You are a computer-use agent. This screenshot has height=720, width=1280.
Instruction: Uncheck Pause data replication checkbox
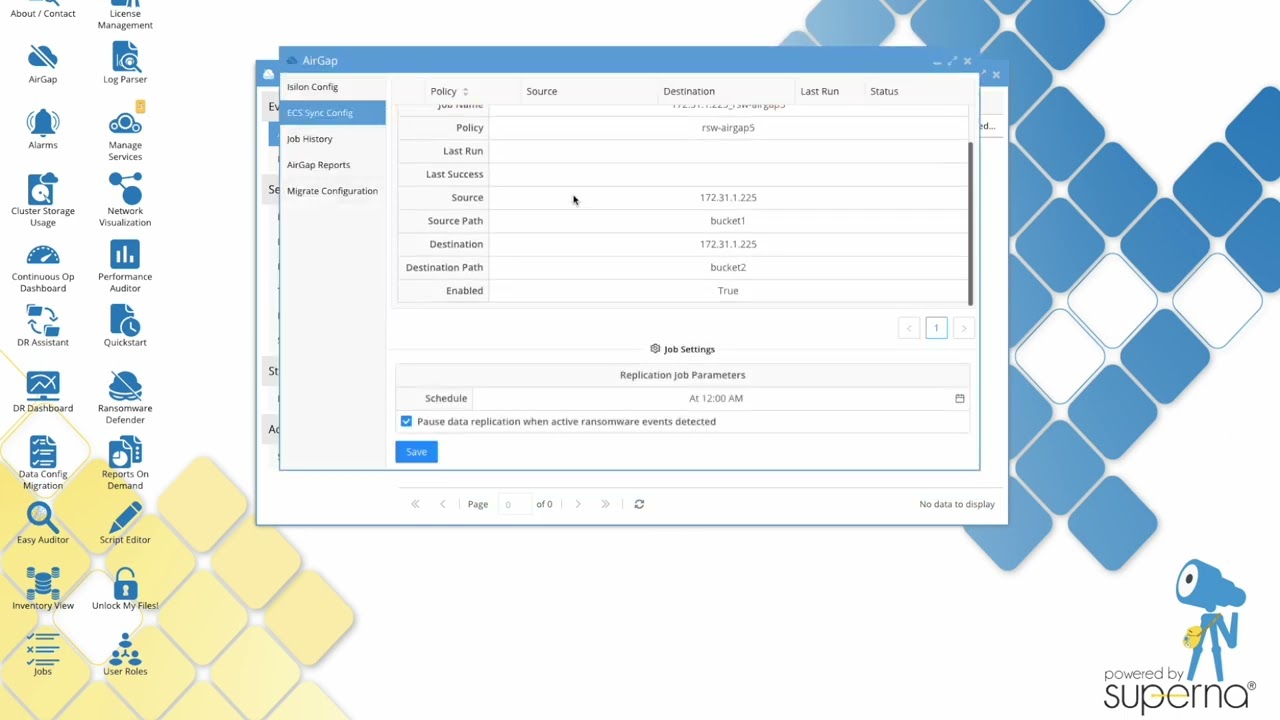click(406, 421)
